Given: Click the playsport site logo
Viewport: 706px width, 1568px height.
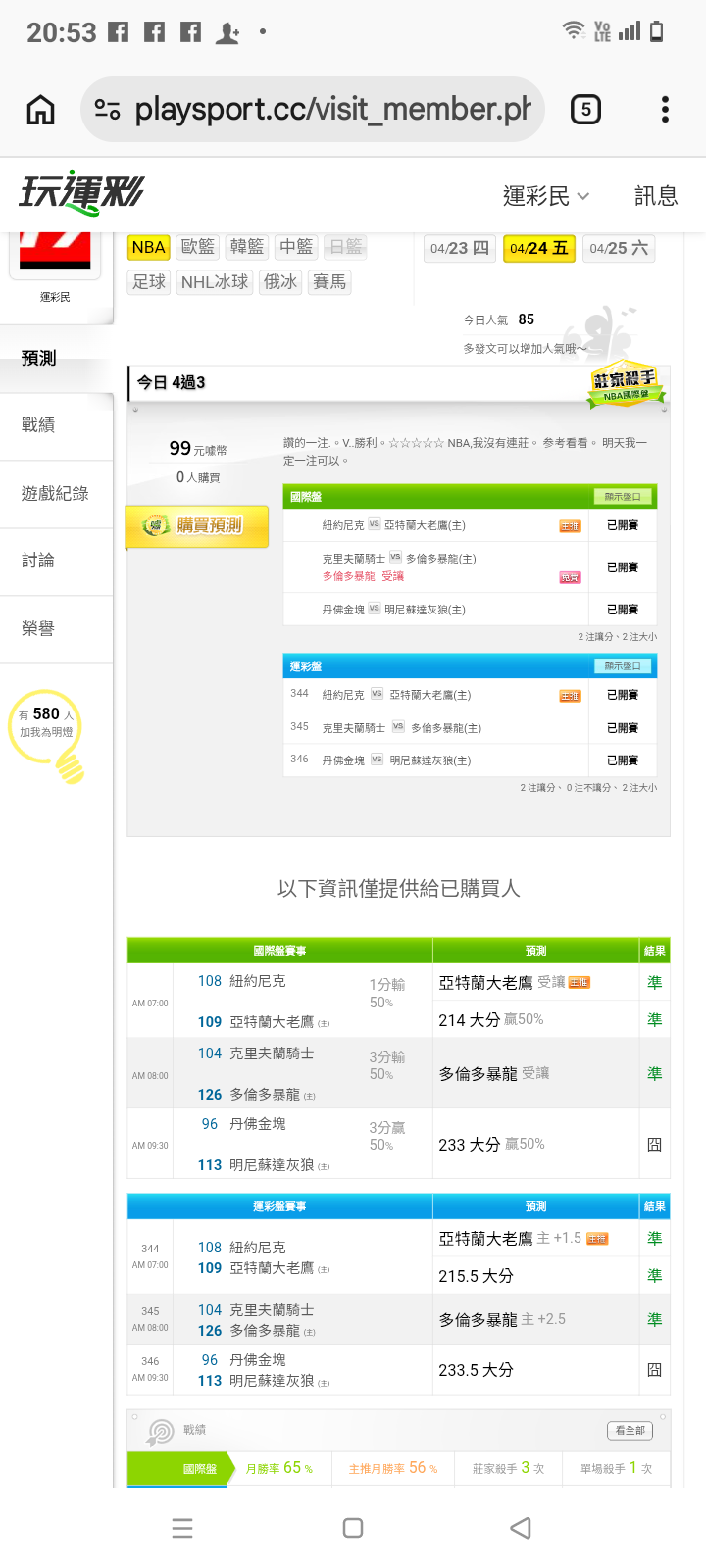Looking at the screenshot, I should pyautogui.click(x=81, y=192).
